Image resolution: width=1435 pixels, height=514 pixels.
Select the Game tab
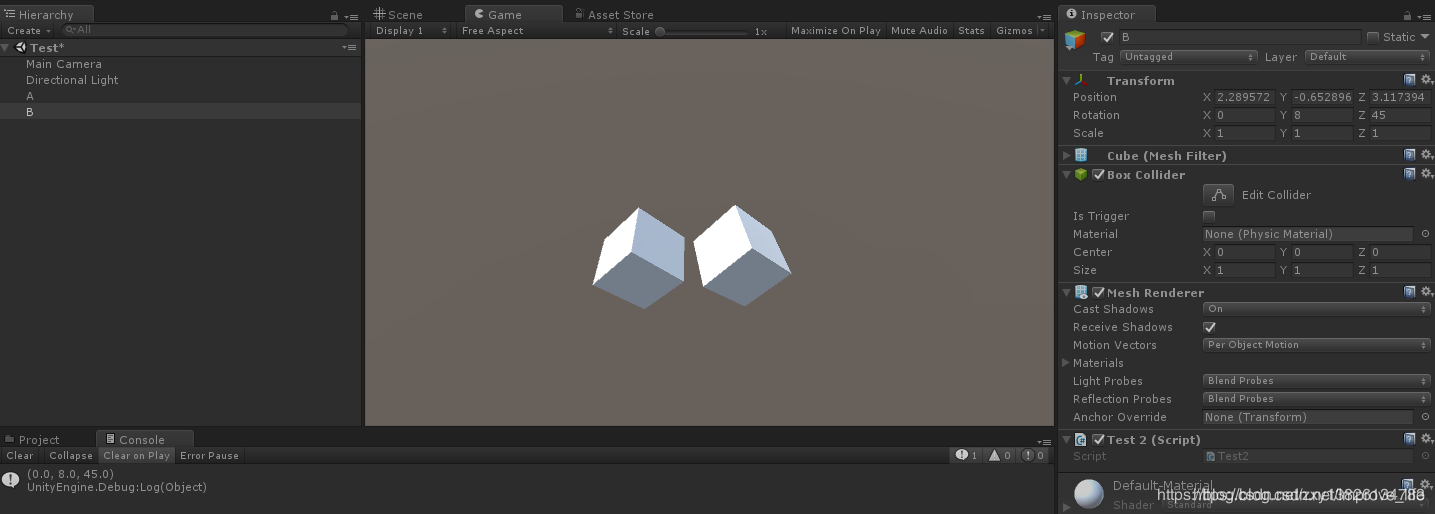point(513,14)
